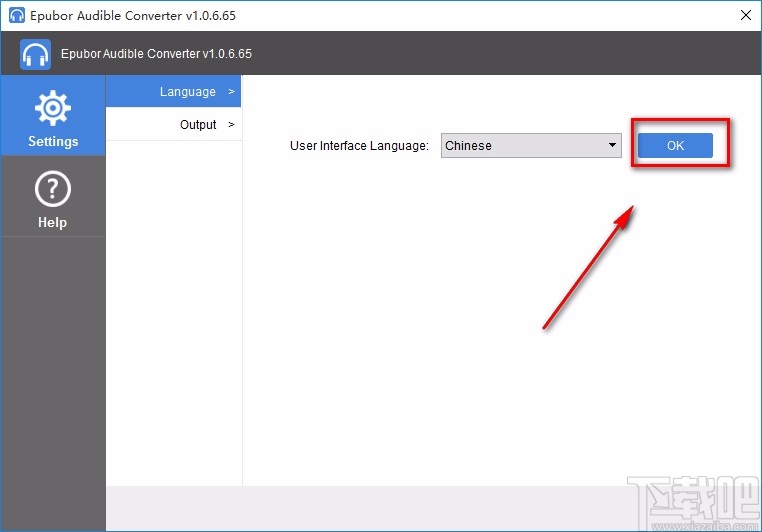Open the Help question mark section
The height and width of the screenshot is (532, 762).
(52, 197)
